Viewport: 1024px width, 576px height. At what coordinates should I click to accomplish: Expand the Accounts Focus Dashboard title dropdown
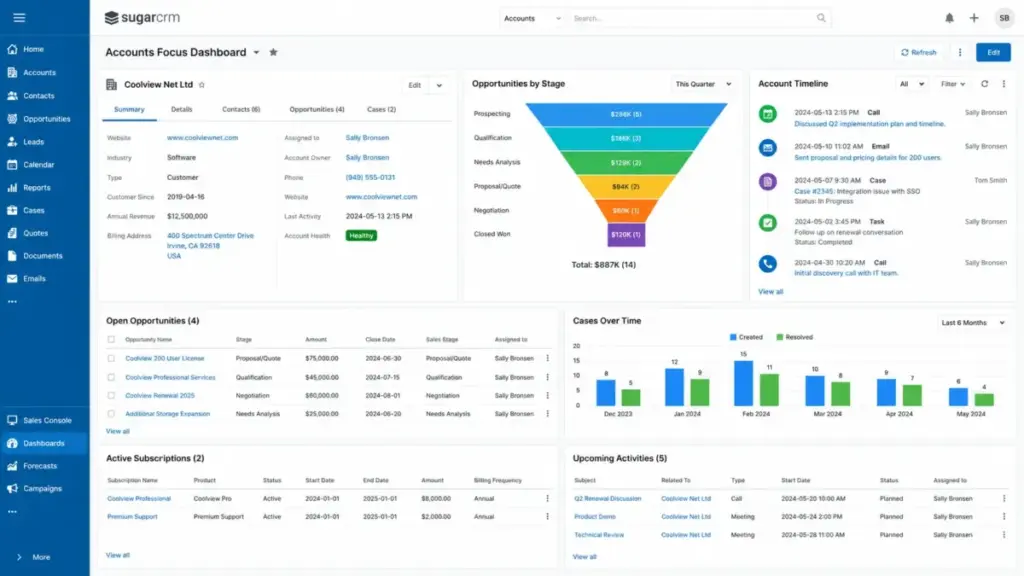(x=256, y=52)
